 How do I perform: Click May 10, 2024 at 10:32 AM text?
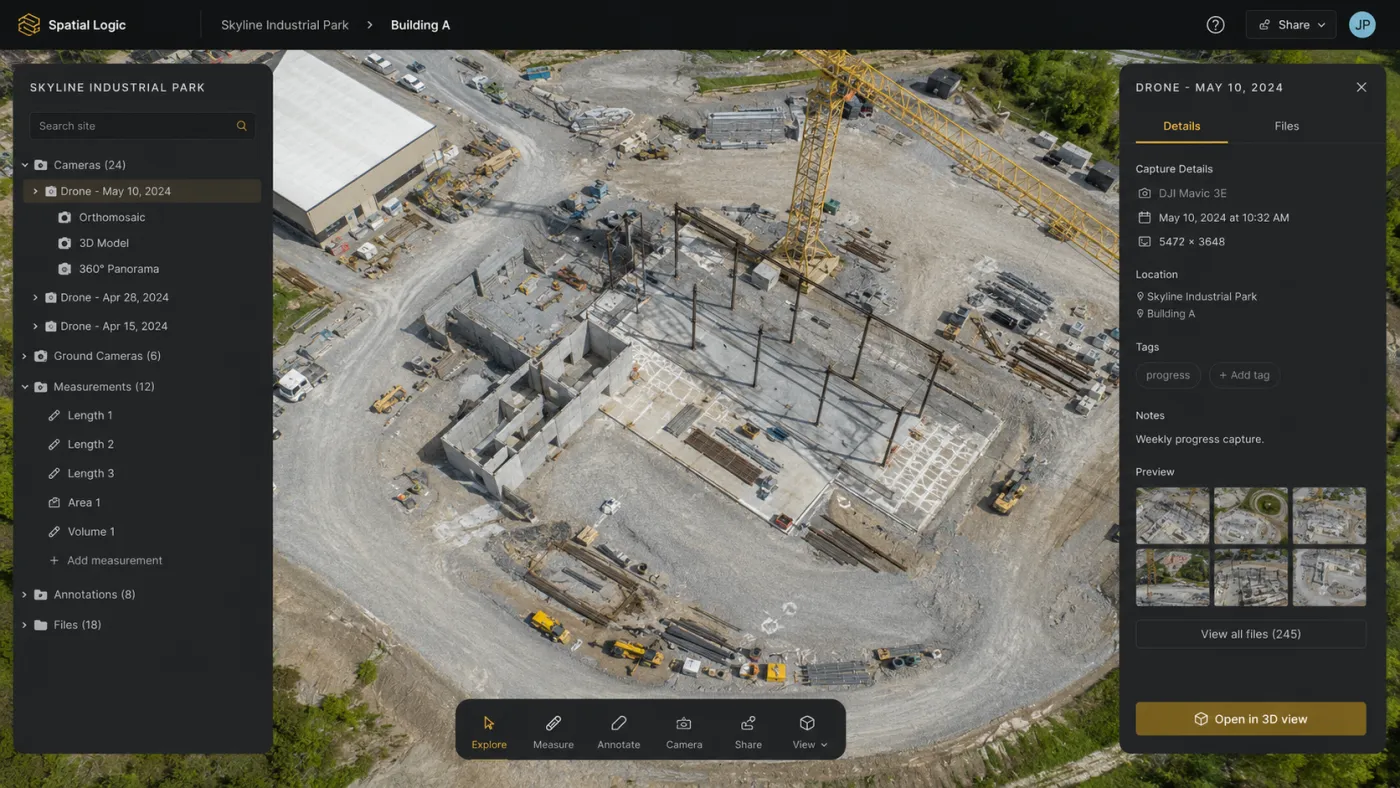click(1224, 217)
